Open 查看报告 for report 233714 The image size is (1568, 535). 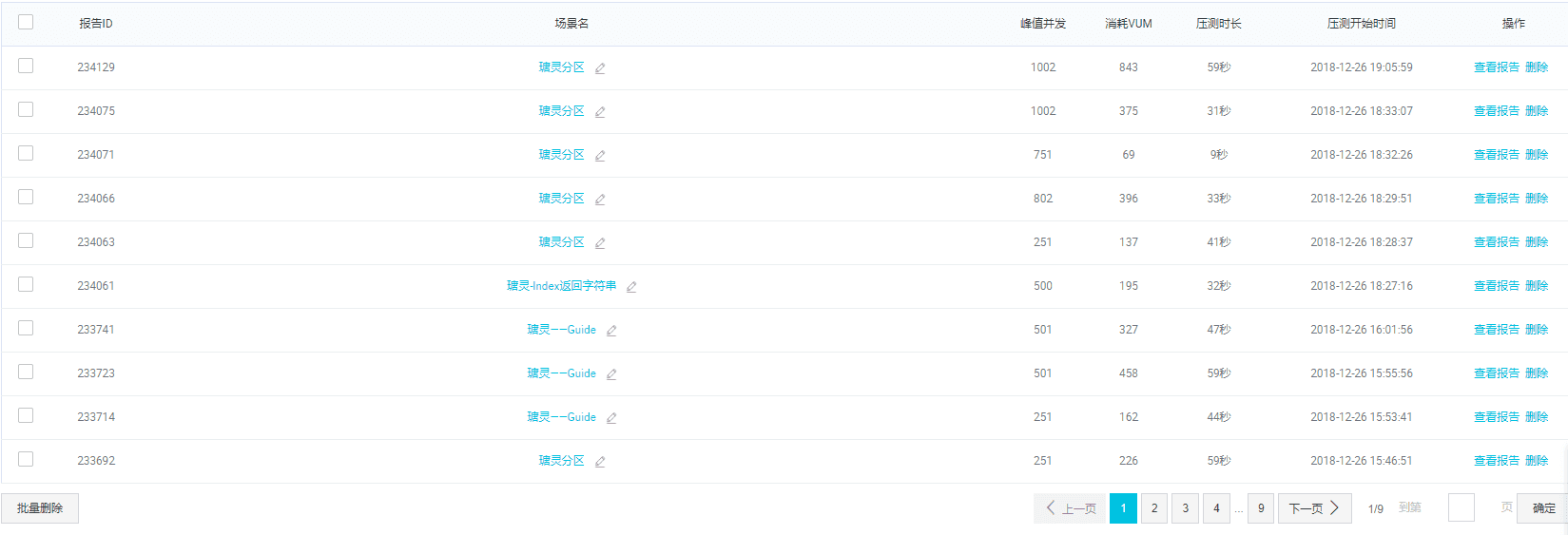tap(1497, 417)
